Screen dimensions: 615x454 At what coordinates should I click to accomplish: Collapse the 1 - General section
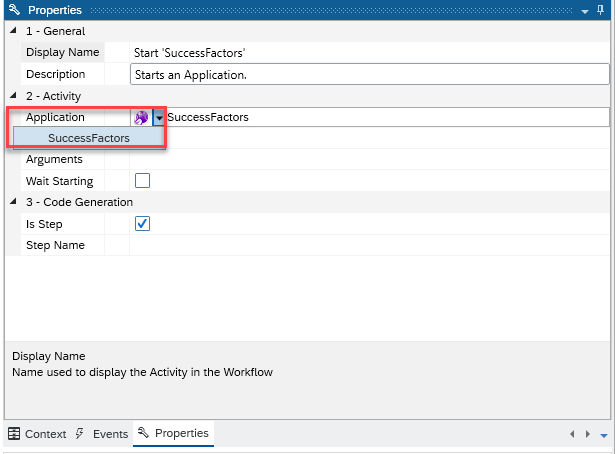pos(13,30)
